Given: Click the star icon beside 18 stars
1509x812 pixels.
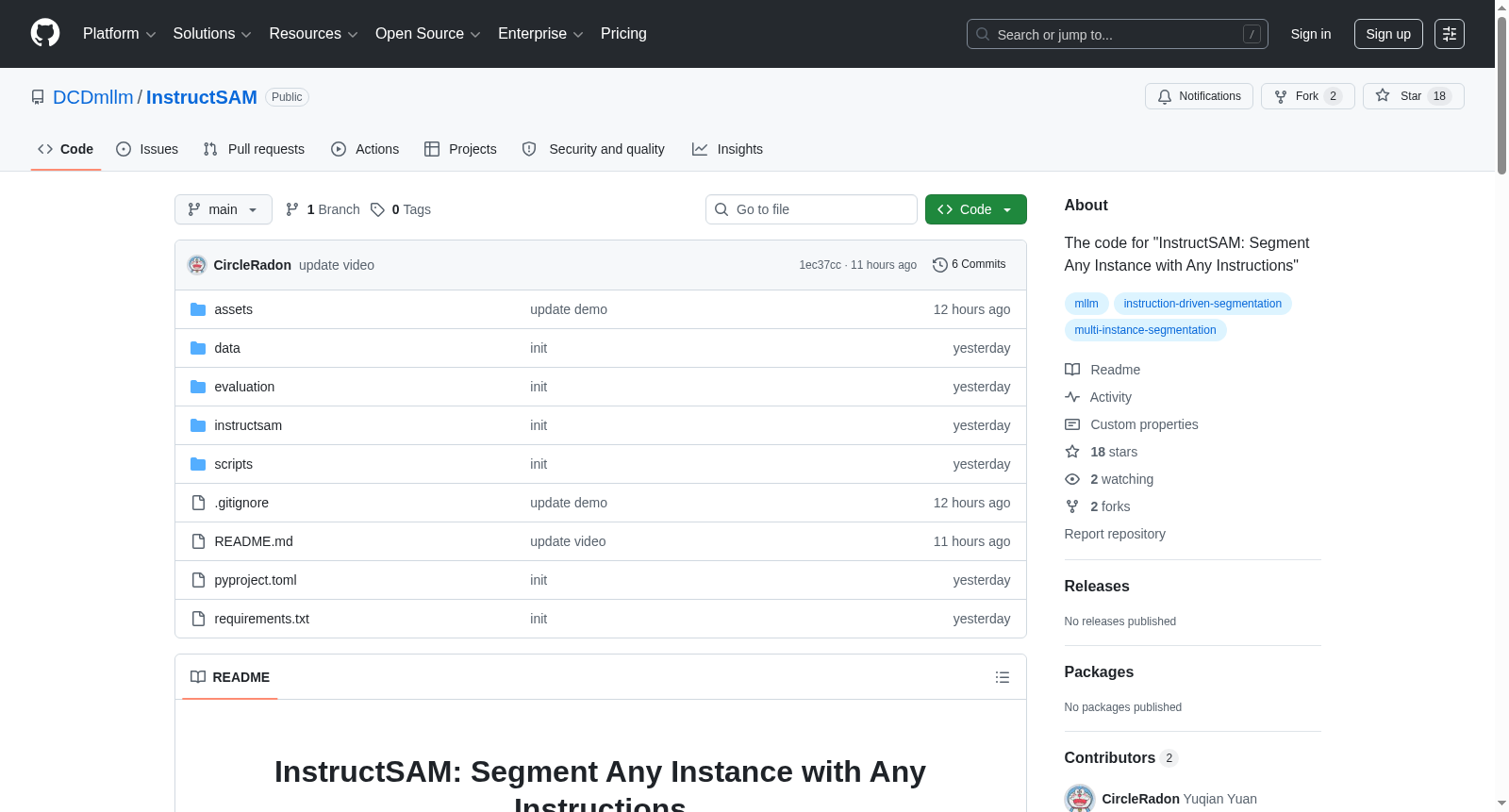Looking at the screenshot, I should pyautogui.click(x=1072, y=452).
